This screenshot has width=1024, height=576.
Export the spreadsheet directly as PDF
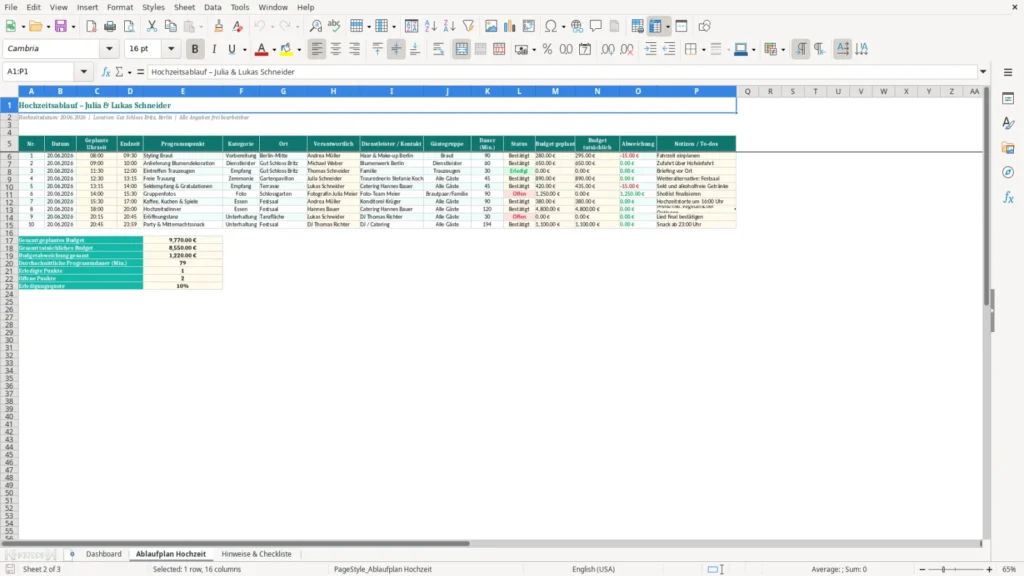click(x=91, y=26)
